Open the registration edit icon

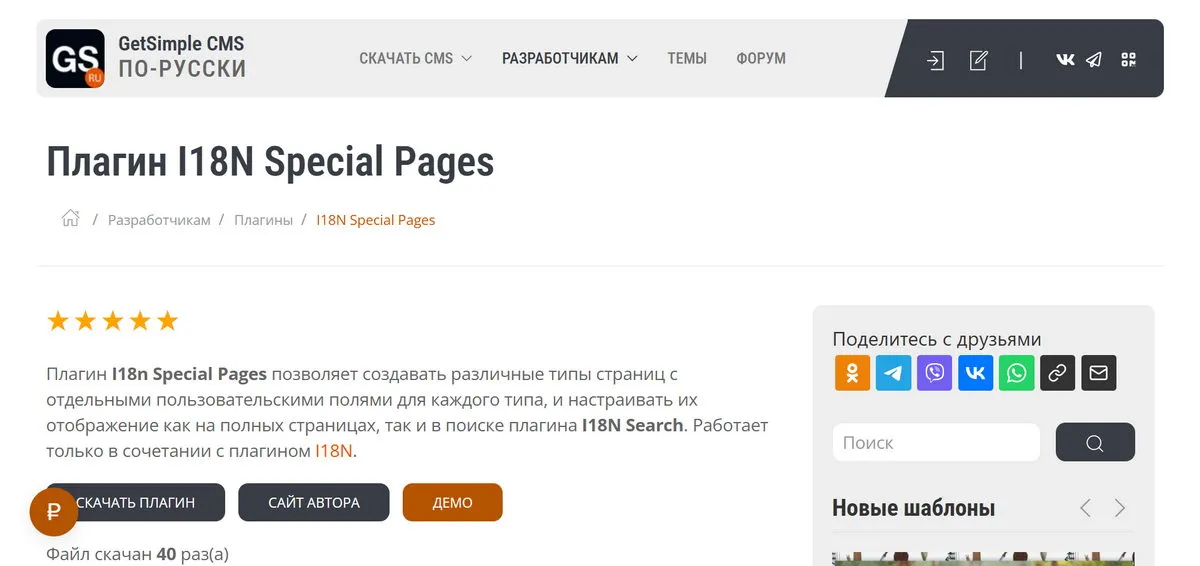coord(979,60)
